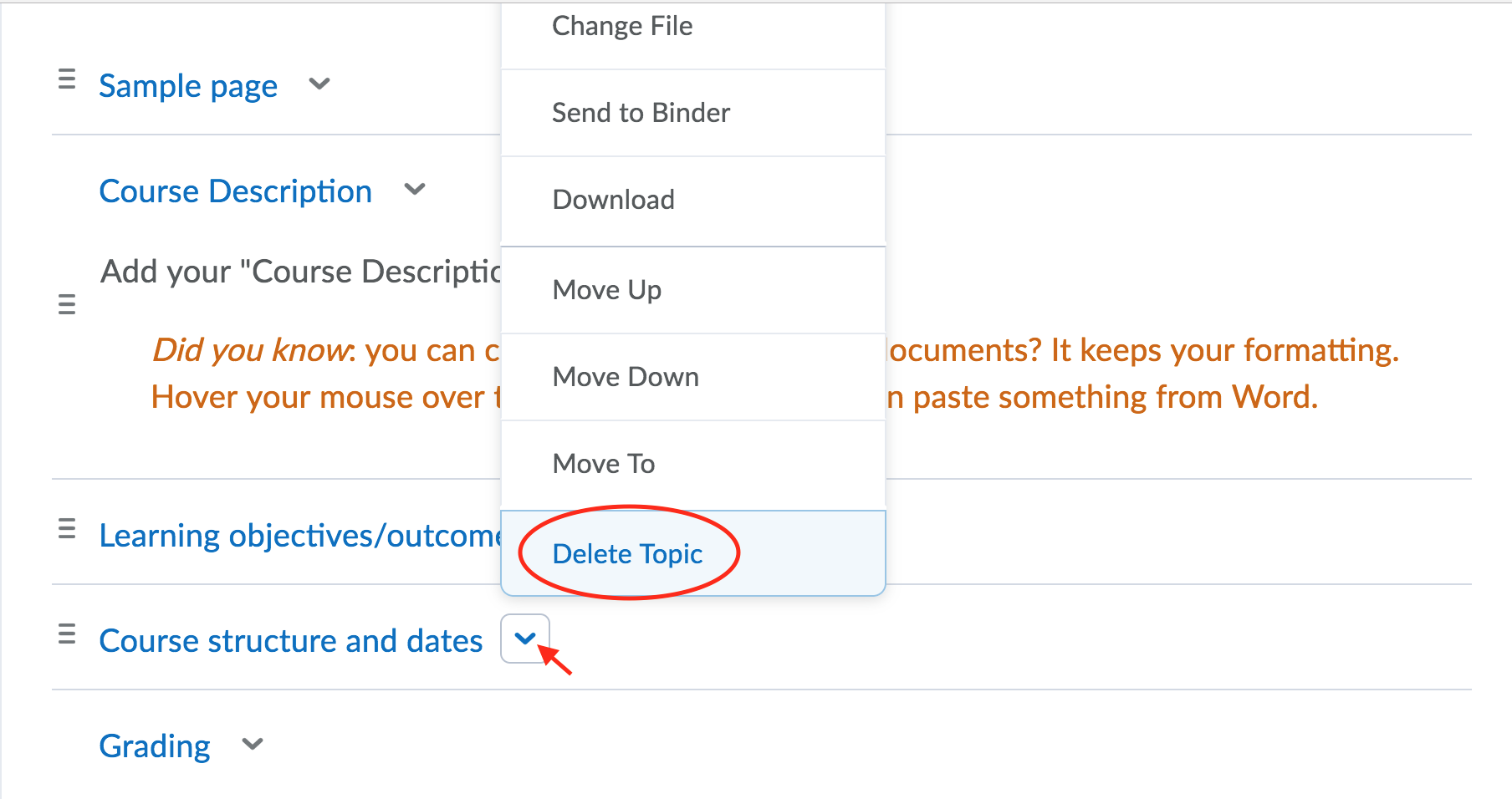This screenshot has width=1512, height=799.
Task: Click Download in the context menu
Action: tap(613, 200)
